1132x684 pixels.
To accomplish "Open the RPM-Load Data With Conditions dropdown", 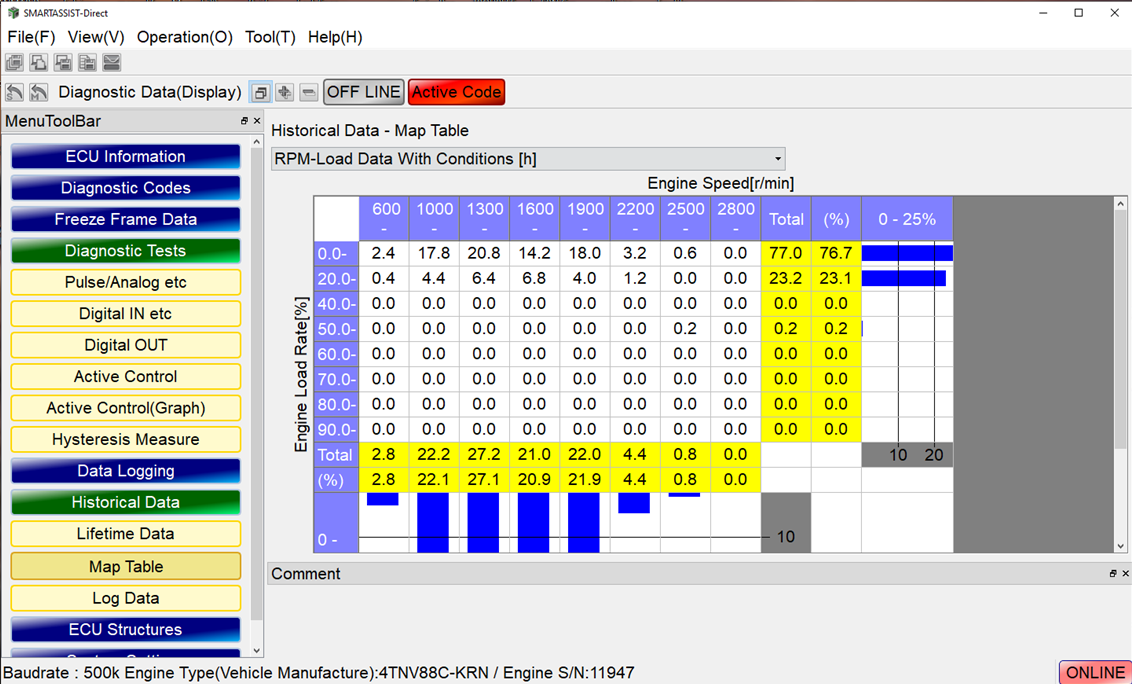I will (528, 159).
